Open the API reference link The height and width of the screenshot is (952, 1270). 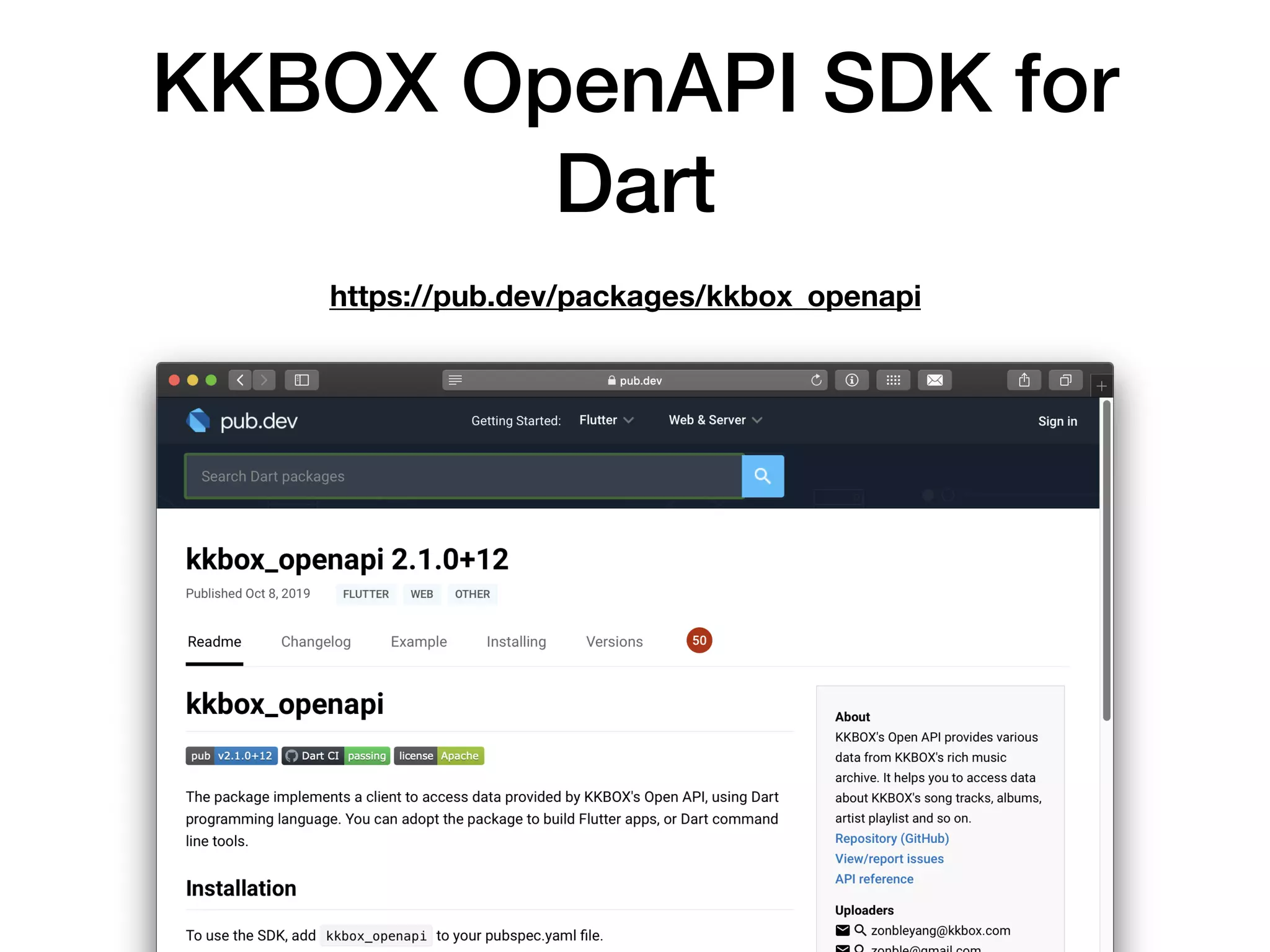click(x=874, y=879)
